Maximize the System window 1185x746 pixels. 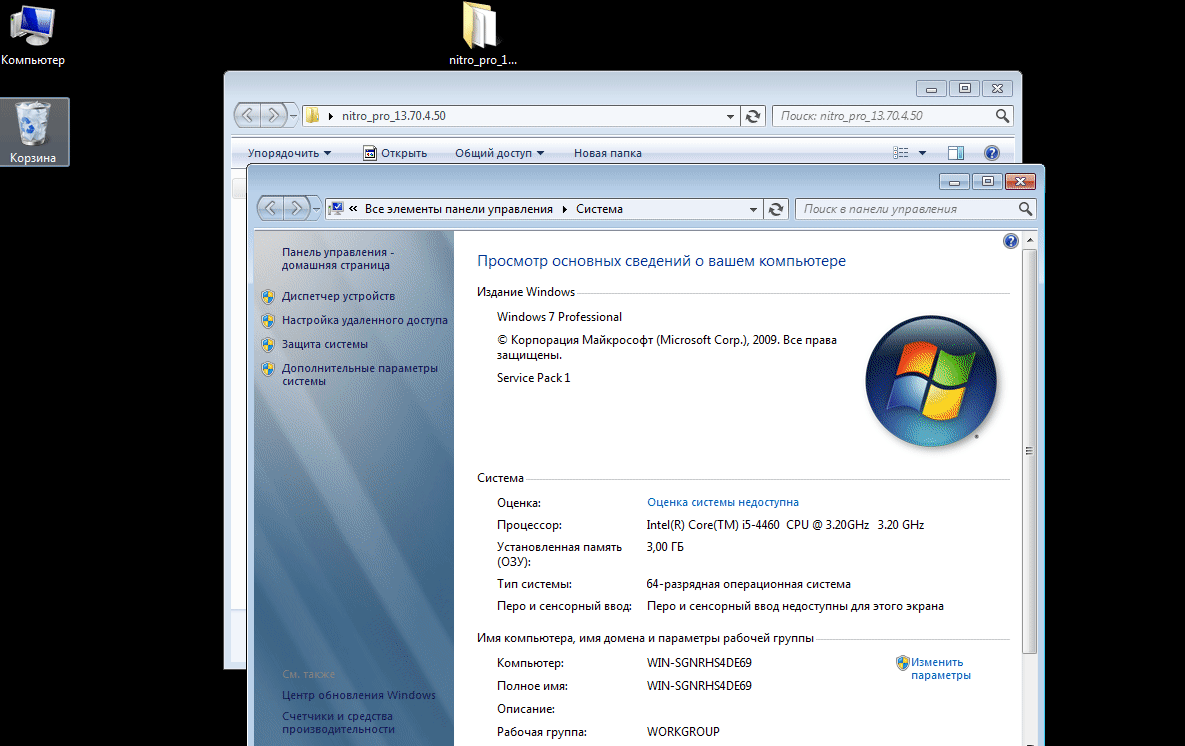[x=987, y=181]
